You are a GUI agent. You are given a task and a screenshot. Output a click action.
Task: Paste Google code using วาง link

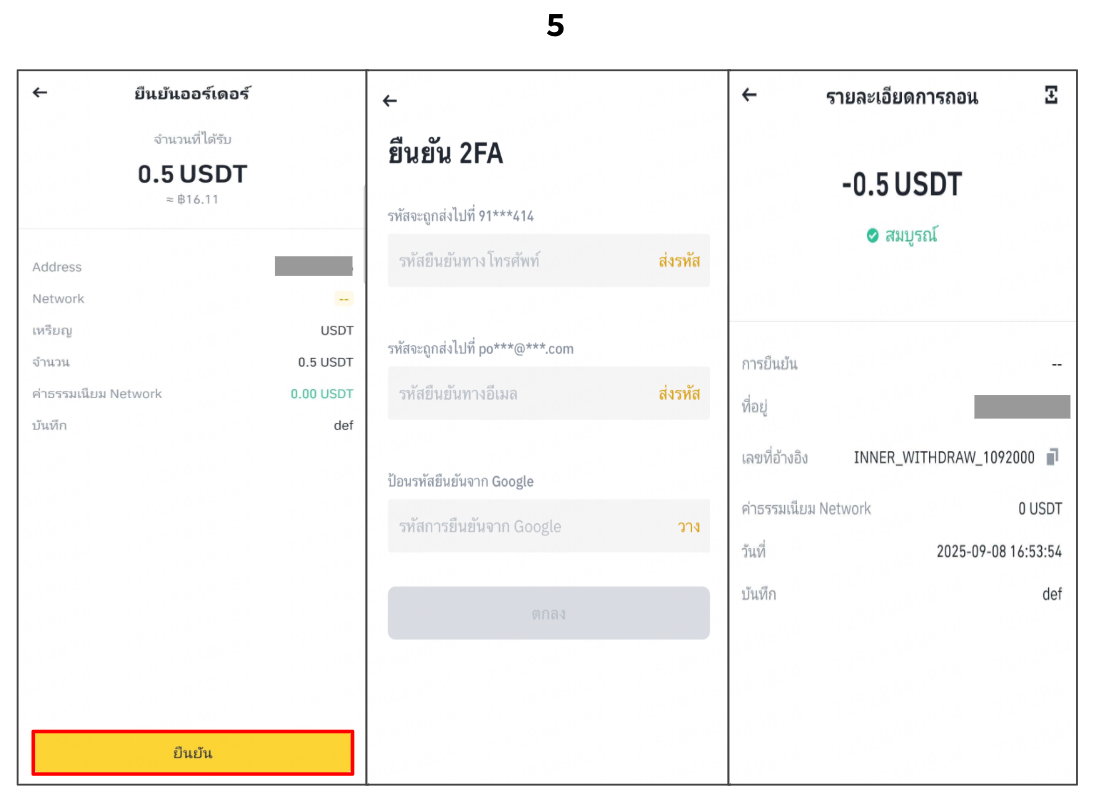click(689, 527)
